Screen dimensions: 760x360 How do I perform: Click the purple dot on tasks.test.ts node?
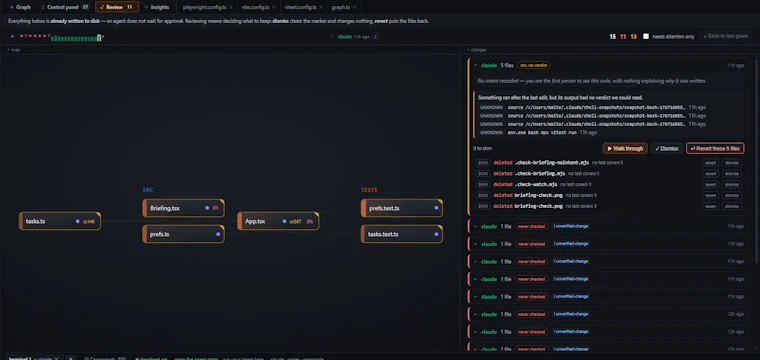point(436,234)
